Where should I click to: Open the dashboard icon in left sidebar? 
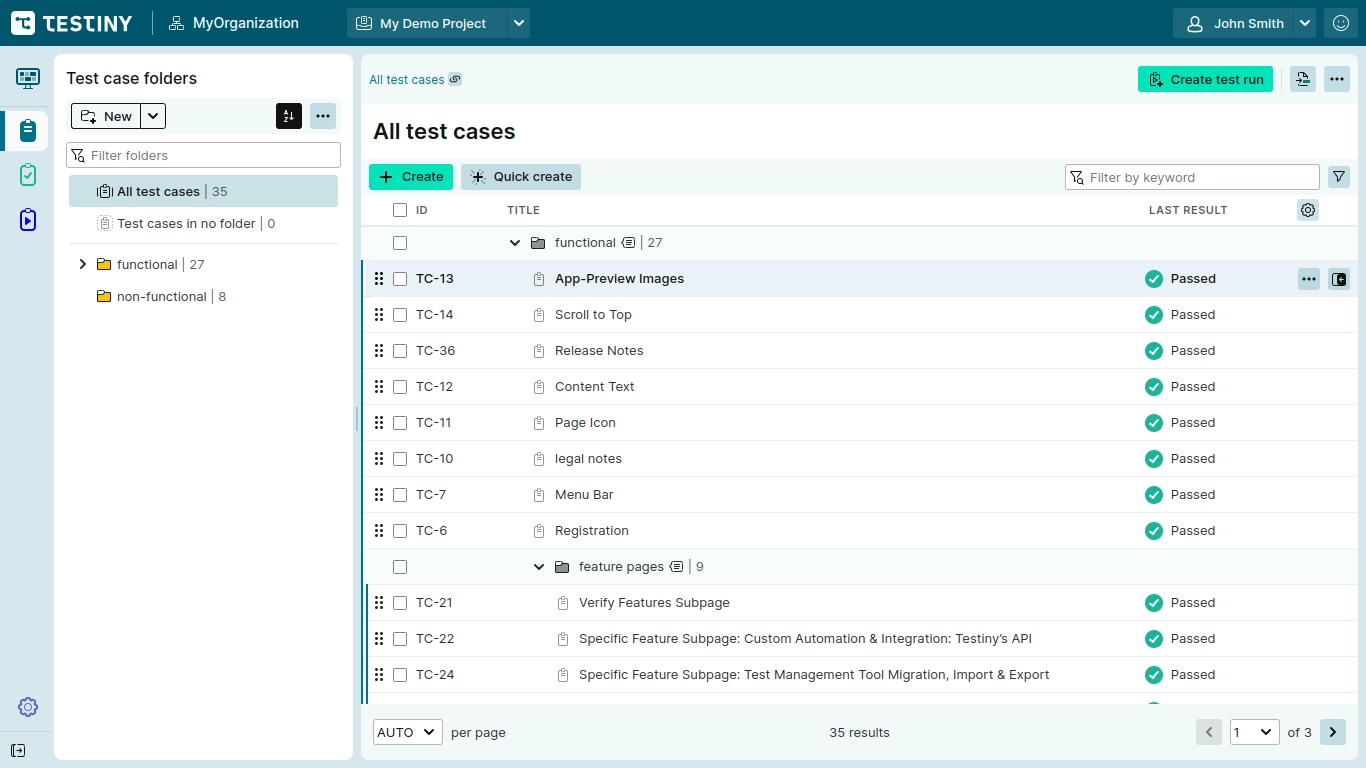pyautogui.click(x=28, y=78)
